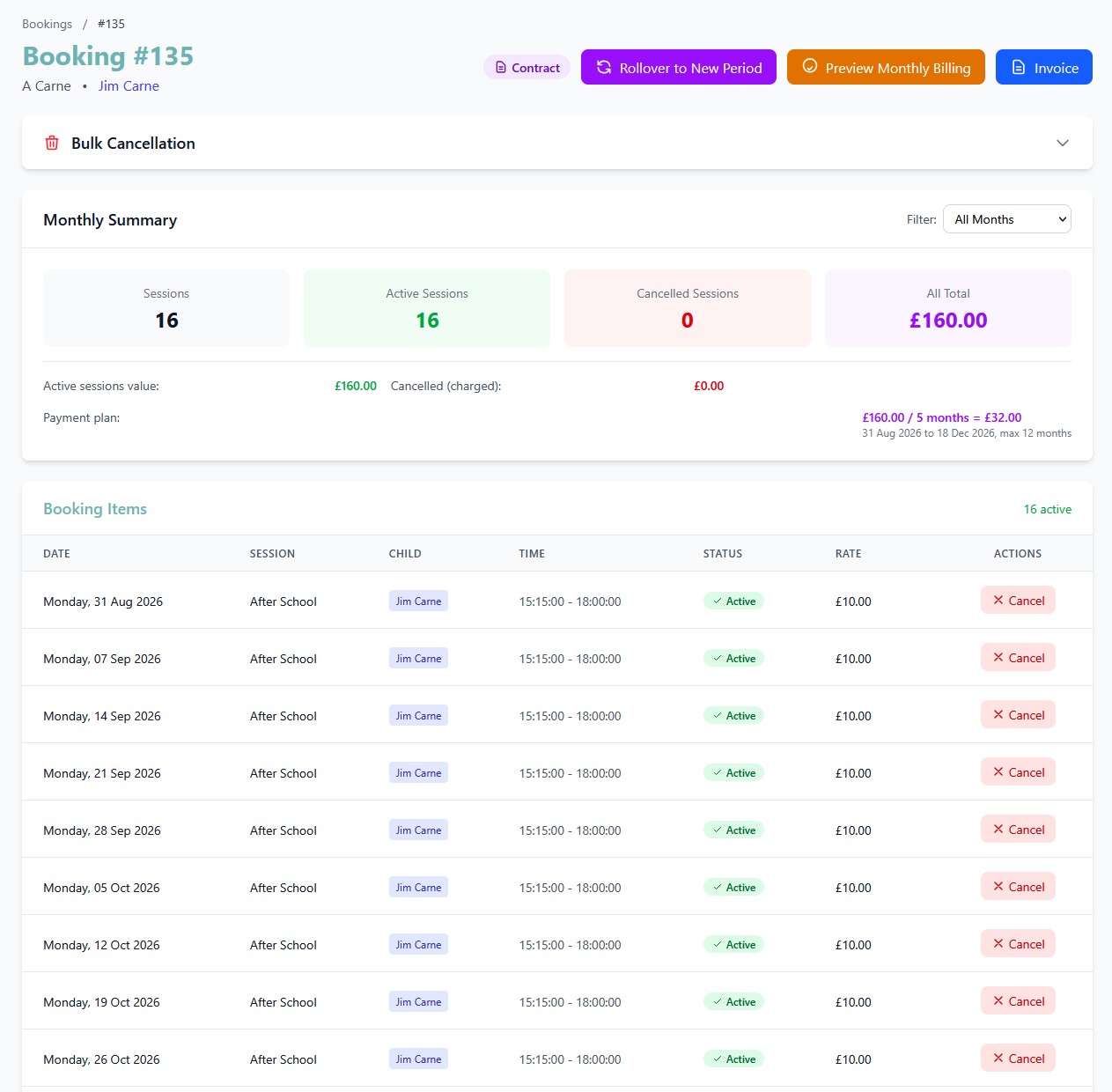The width and height of the screenshot is (1112, 1092).
Task: Click the SESSION column header
Action: [x=272, y=554]
